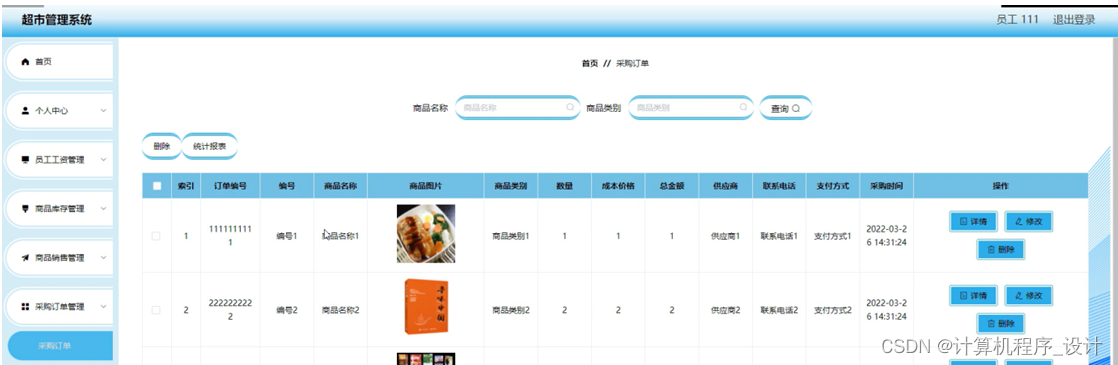
Task: Click the 首页 breadcrumb link
Action: tap(590, 63)
